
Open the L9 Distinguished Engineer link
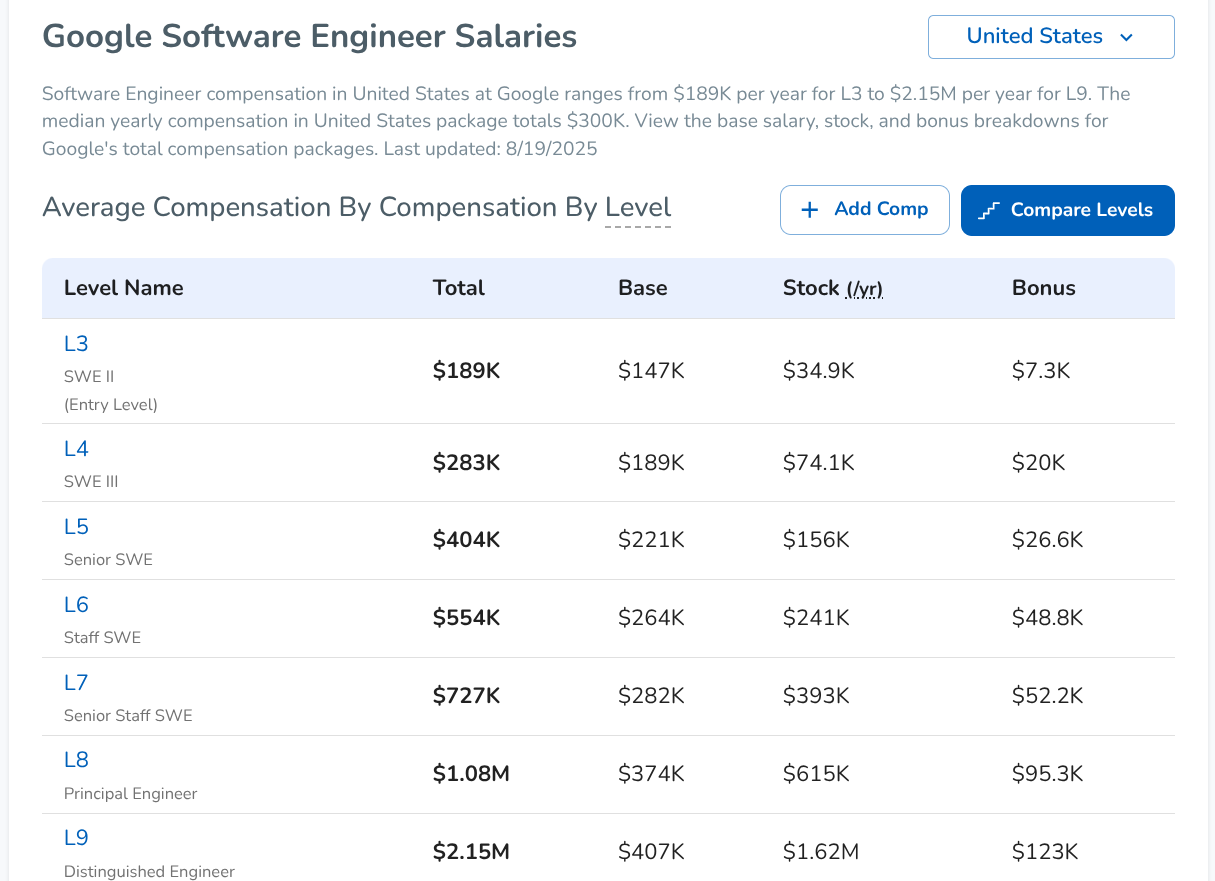76,838
